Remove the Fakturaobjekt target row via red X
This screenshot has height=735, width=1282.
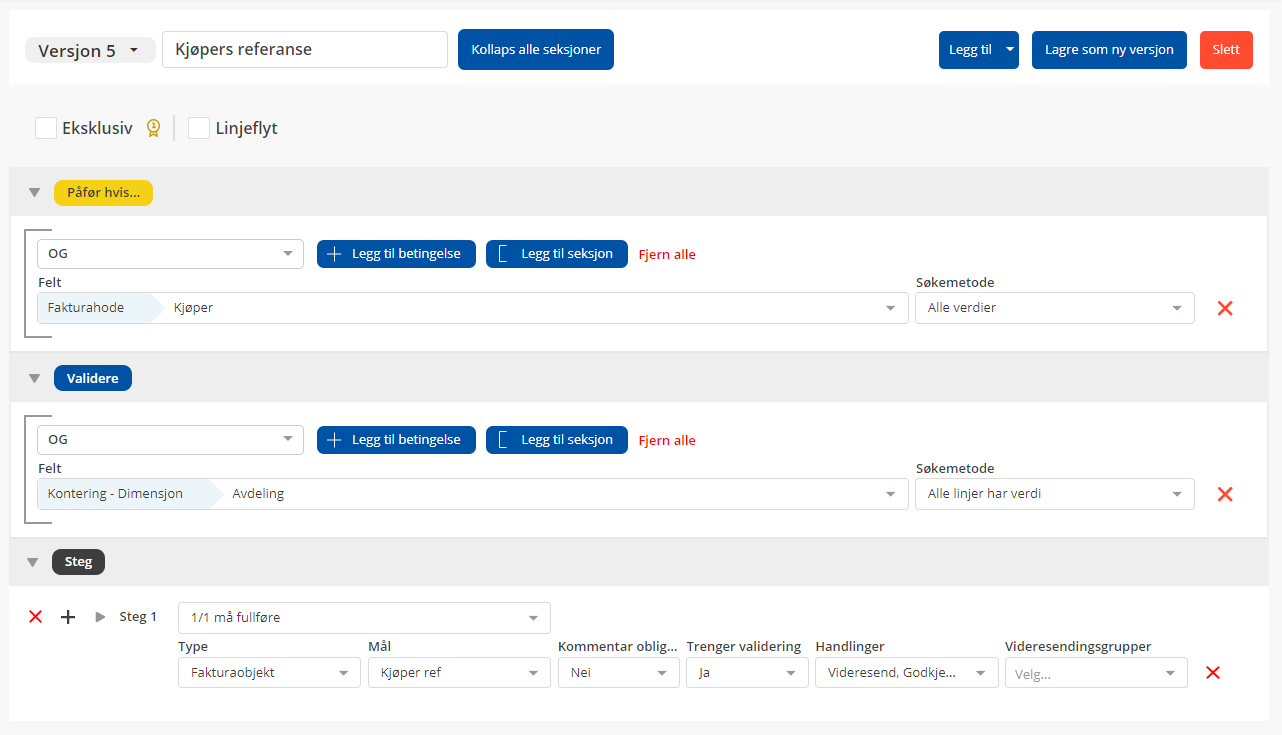1213,673
